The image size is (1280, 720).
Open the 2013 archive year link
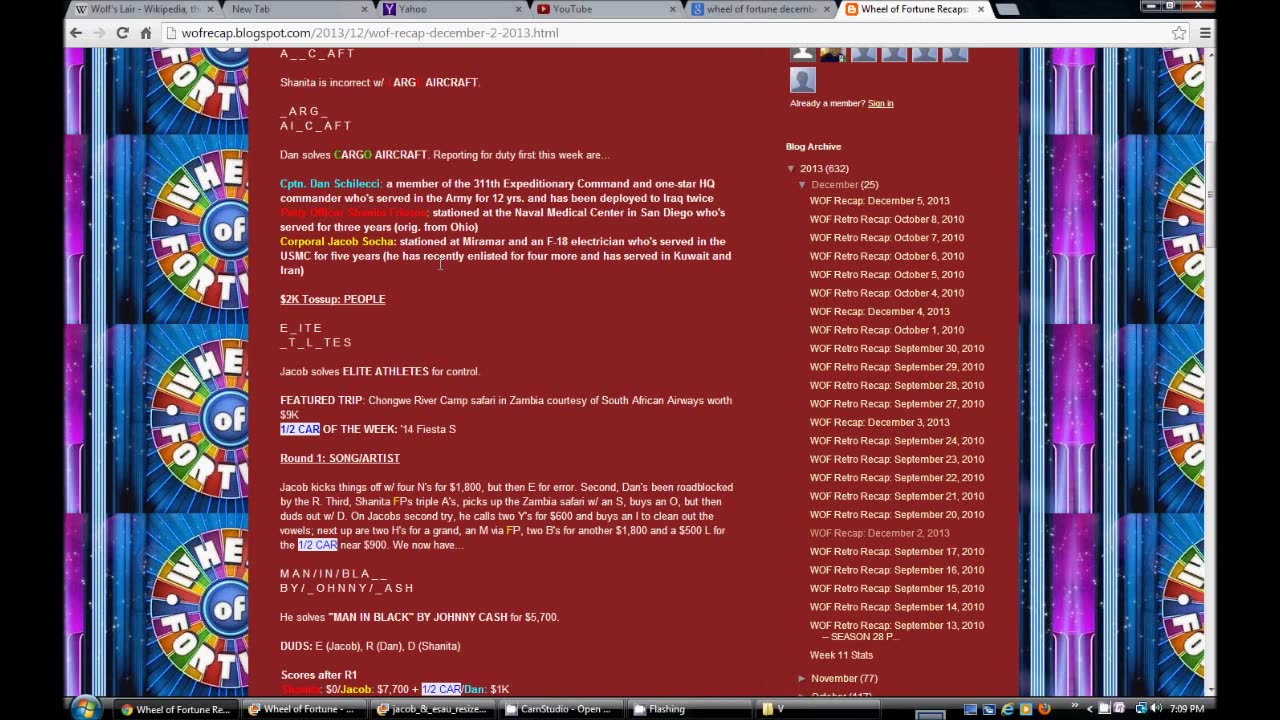(x=812, y=169)
